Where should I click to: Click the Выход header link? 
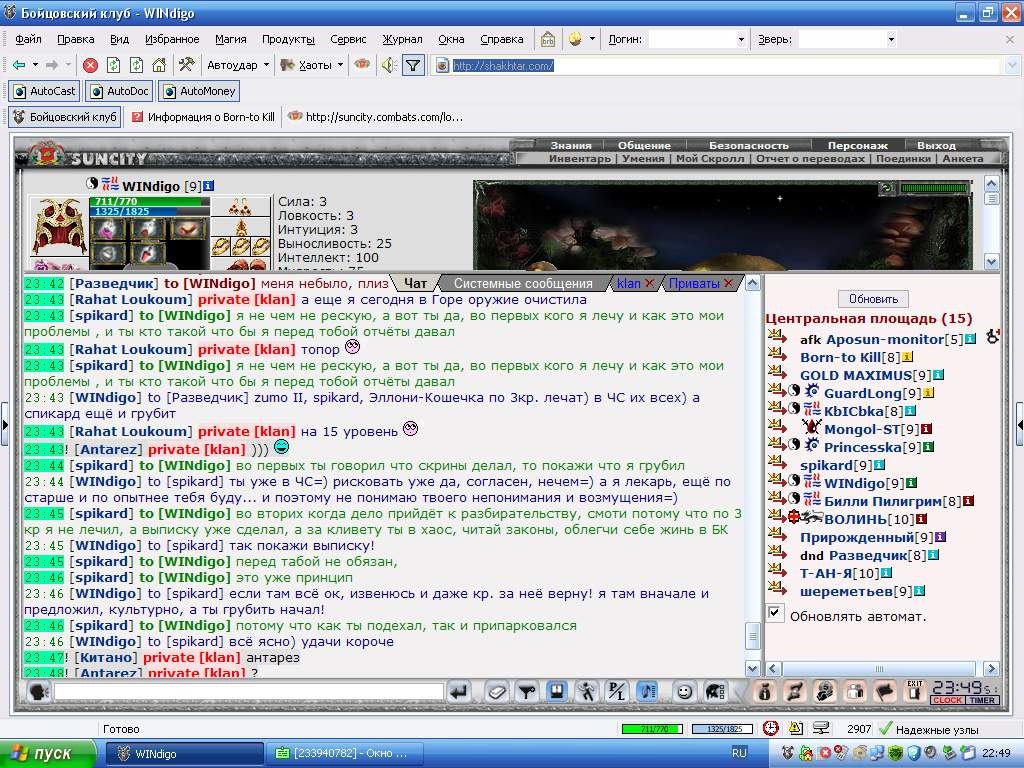coord(936,145)
